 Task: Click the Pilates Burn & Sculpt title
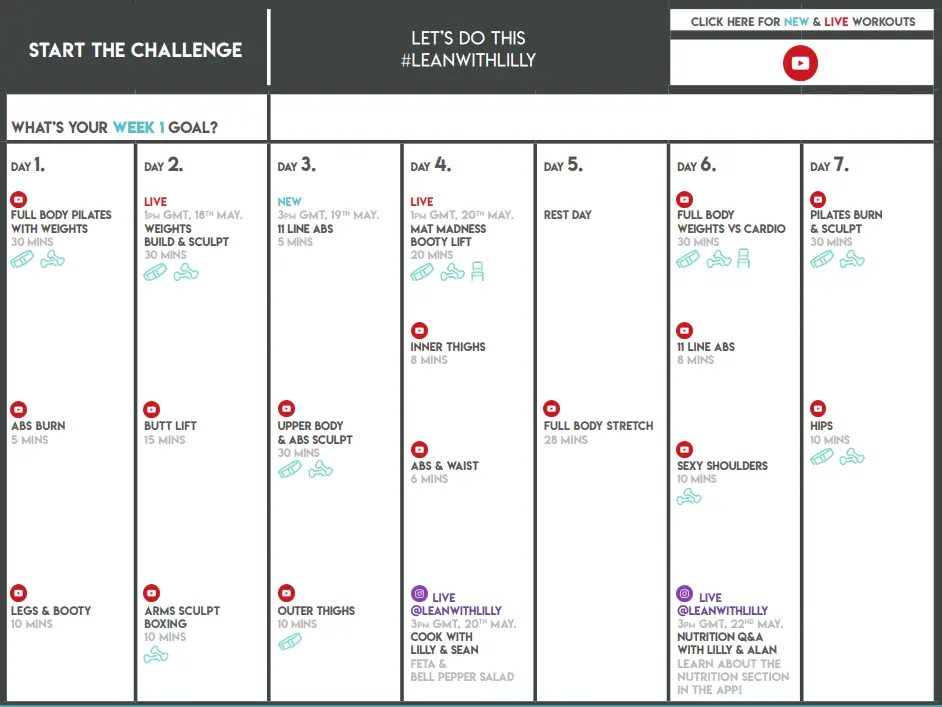tap(846, 221)
